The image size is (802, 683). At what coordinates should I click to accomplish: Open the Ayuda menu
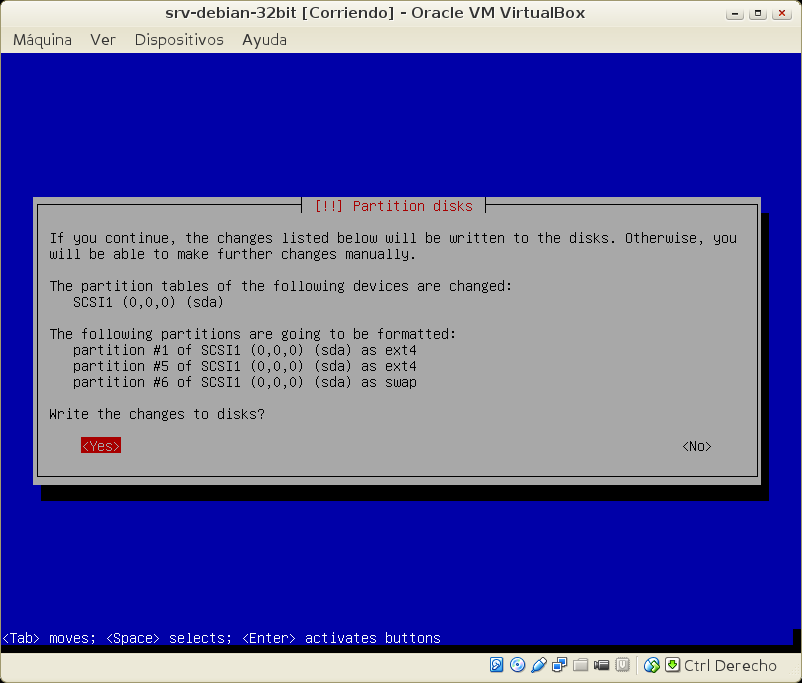tap(264, 40)
